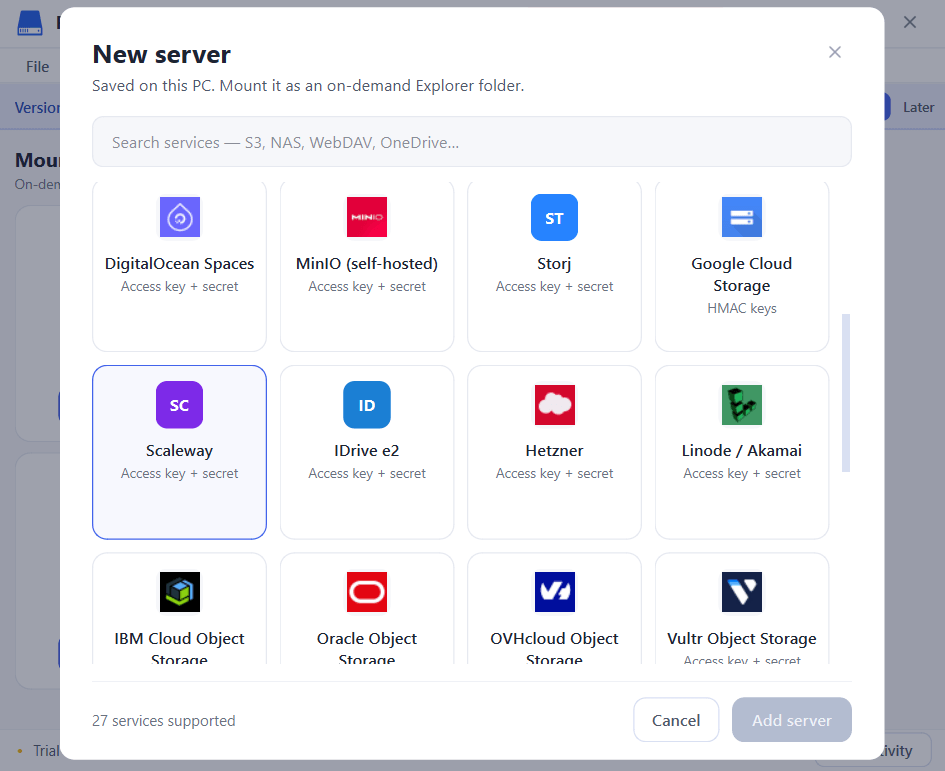Viewport: 945px width, 771px height.
Task: Choose the MinIO self-hosted logo
Action: (367, 217)
